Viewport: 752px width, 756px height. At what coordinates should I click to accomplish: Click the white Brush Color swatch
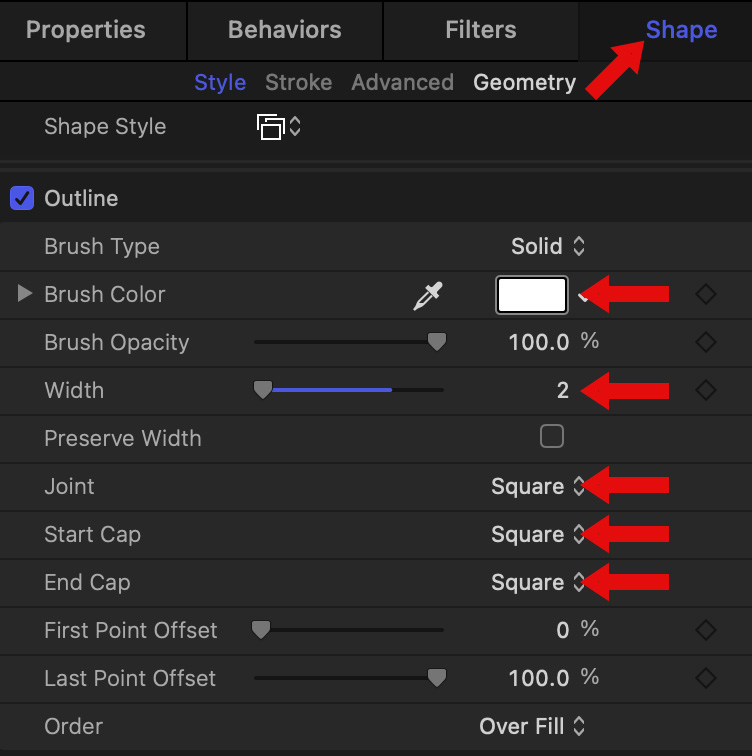click(x=532, y=295)
